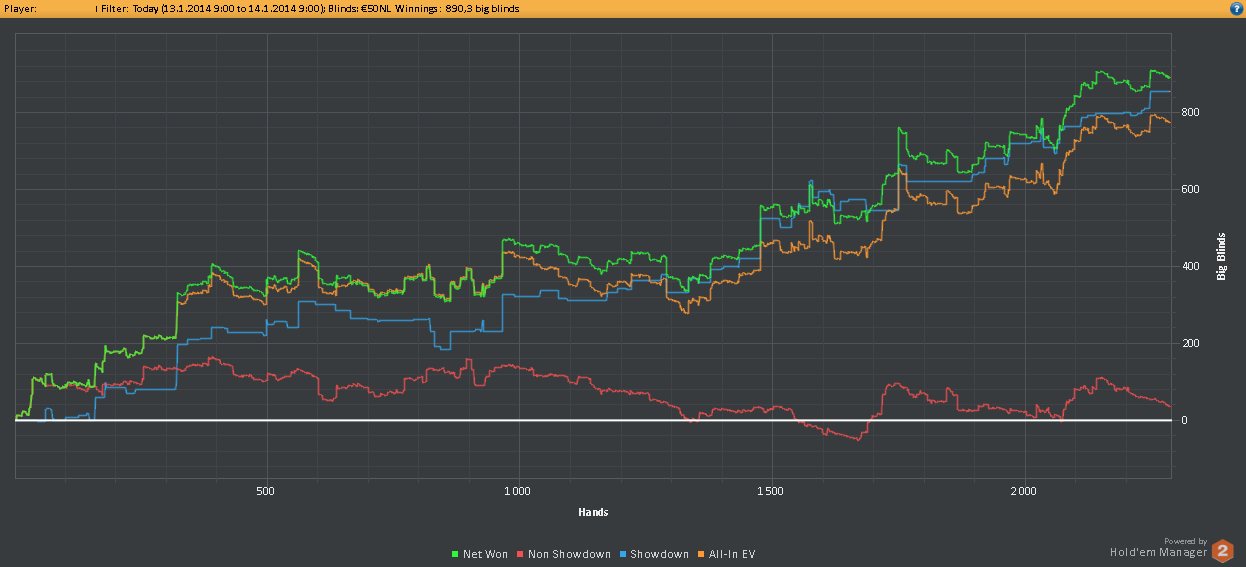Viewport: 1246px width, 567px height.
Task: Toggle the Net Won series label
Action: 487,554
